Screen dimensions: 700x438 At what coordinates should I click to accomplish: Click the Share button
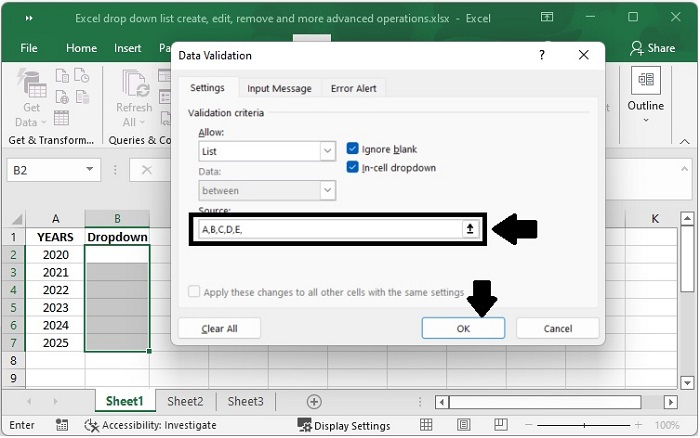652,48
